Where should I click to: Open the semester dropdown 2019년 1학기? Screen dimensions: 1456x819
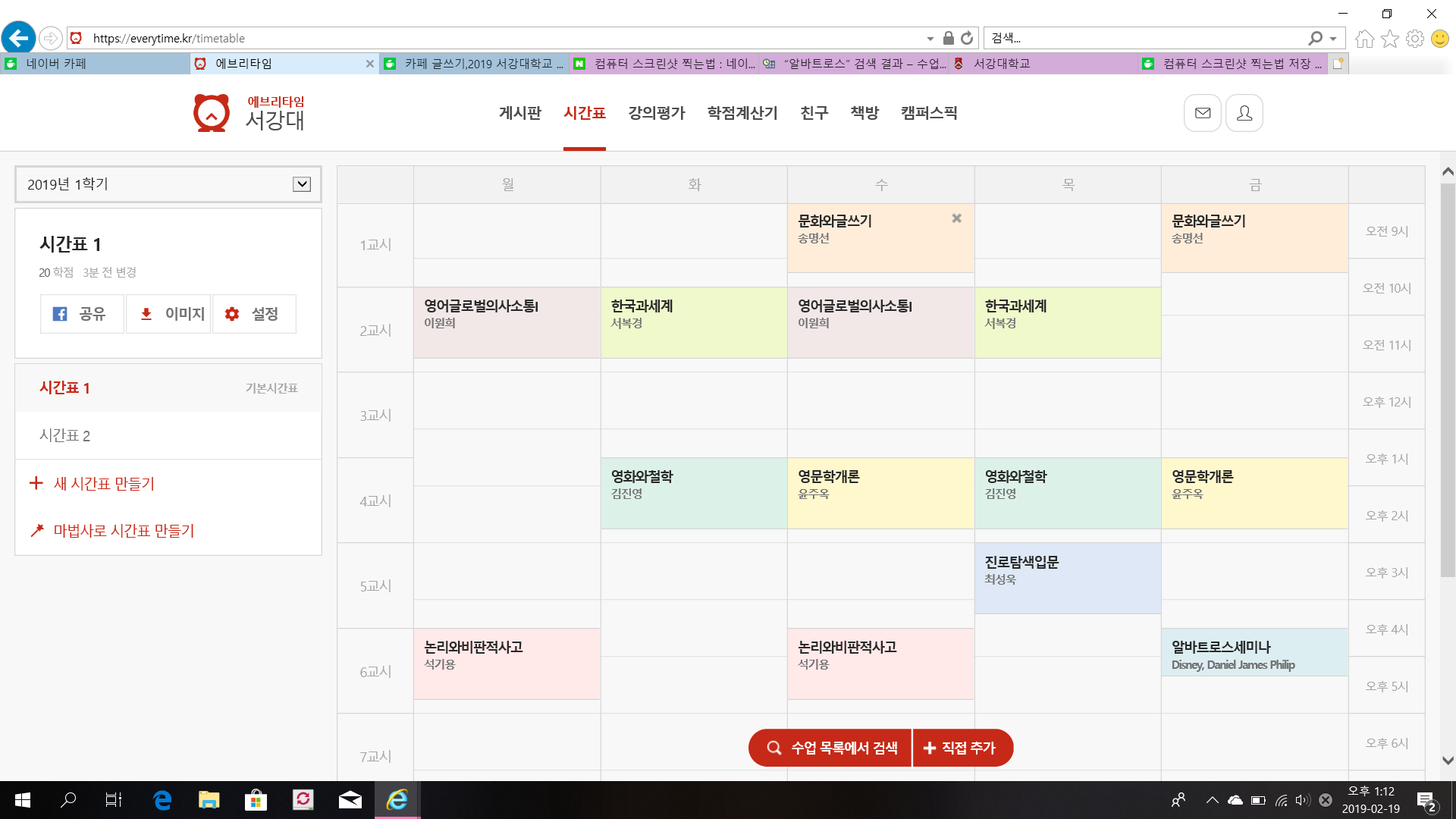[168, 184]
